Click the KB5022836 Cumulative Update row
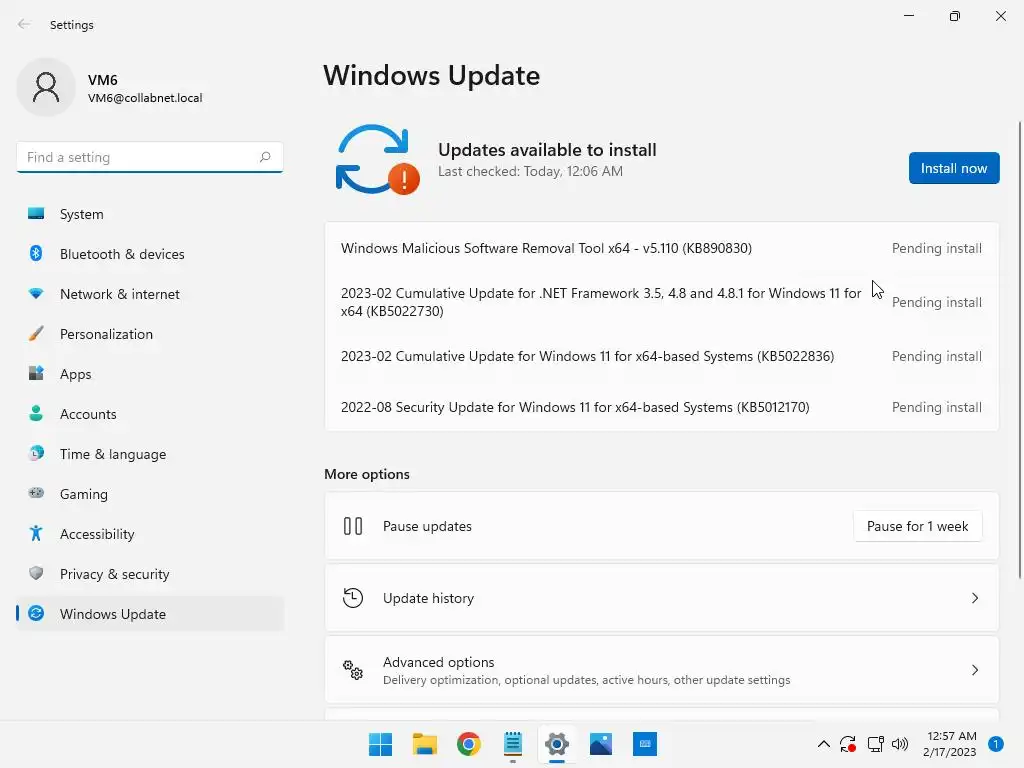1024x768 pixels. click(x=661, y=356)
